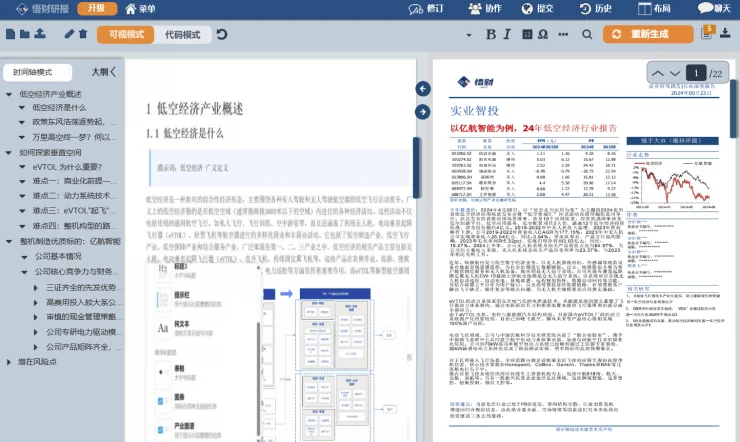Collapse 低空经济产业概述 tree node

[8, 94]
